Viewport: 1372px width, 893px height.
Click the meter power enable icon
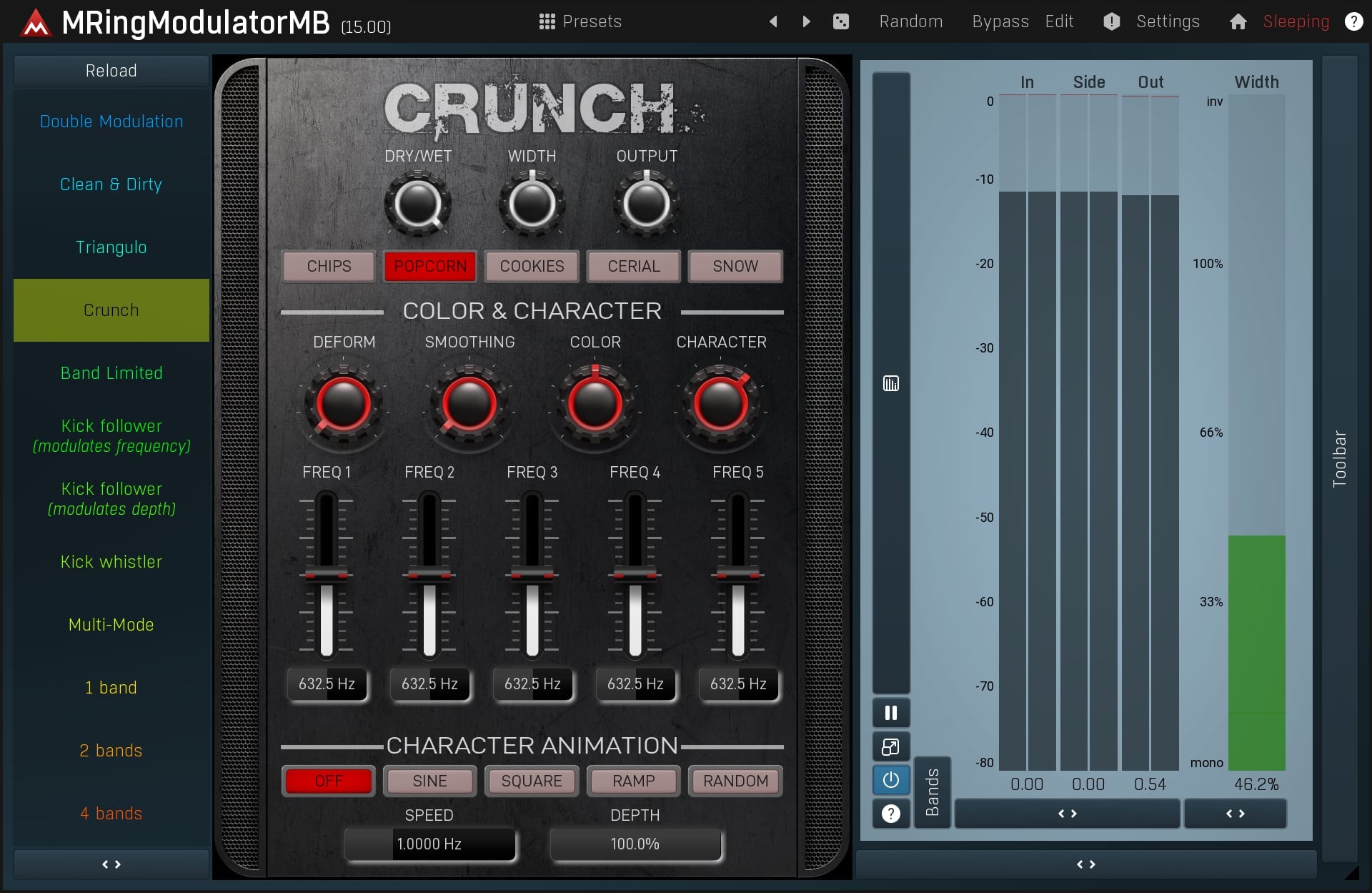890,779
